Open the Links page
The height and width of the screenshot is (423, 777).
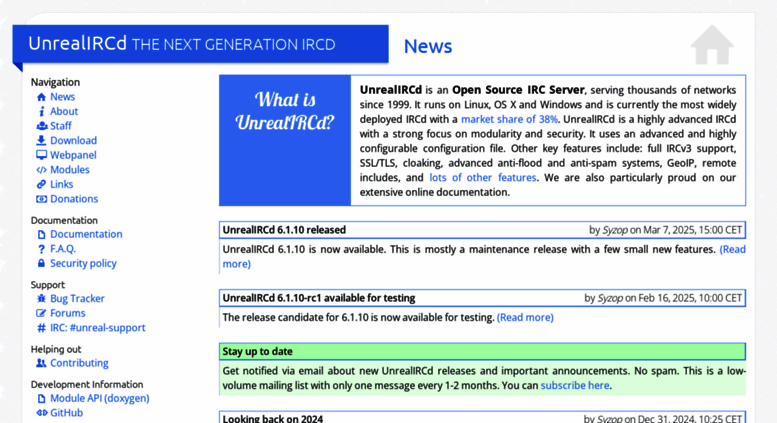(x=61, y=184)
